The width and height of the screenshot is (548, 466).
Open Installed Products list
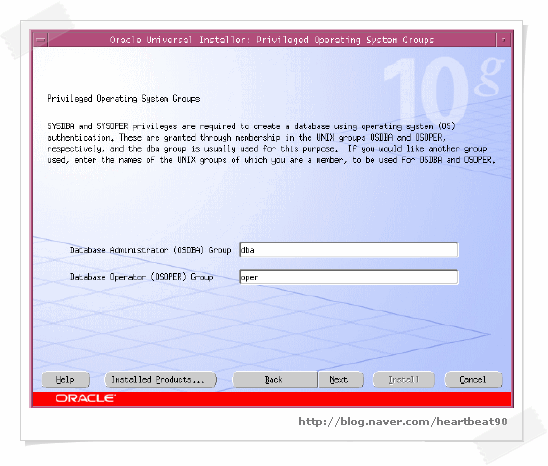coord(160,380)
